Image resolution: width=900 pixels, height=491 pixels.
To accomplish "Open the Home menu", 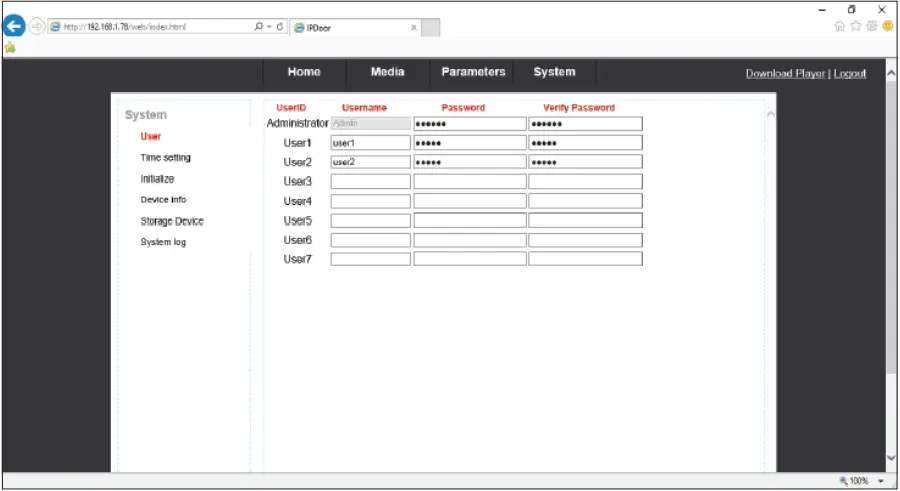I will (304, 72).
